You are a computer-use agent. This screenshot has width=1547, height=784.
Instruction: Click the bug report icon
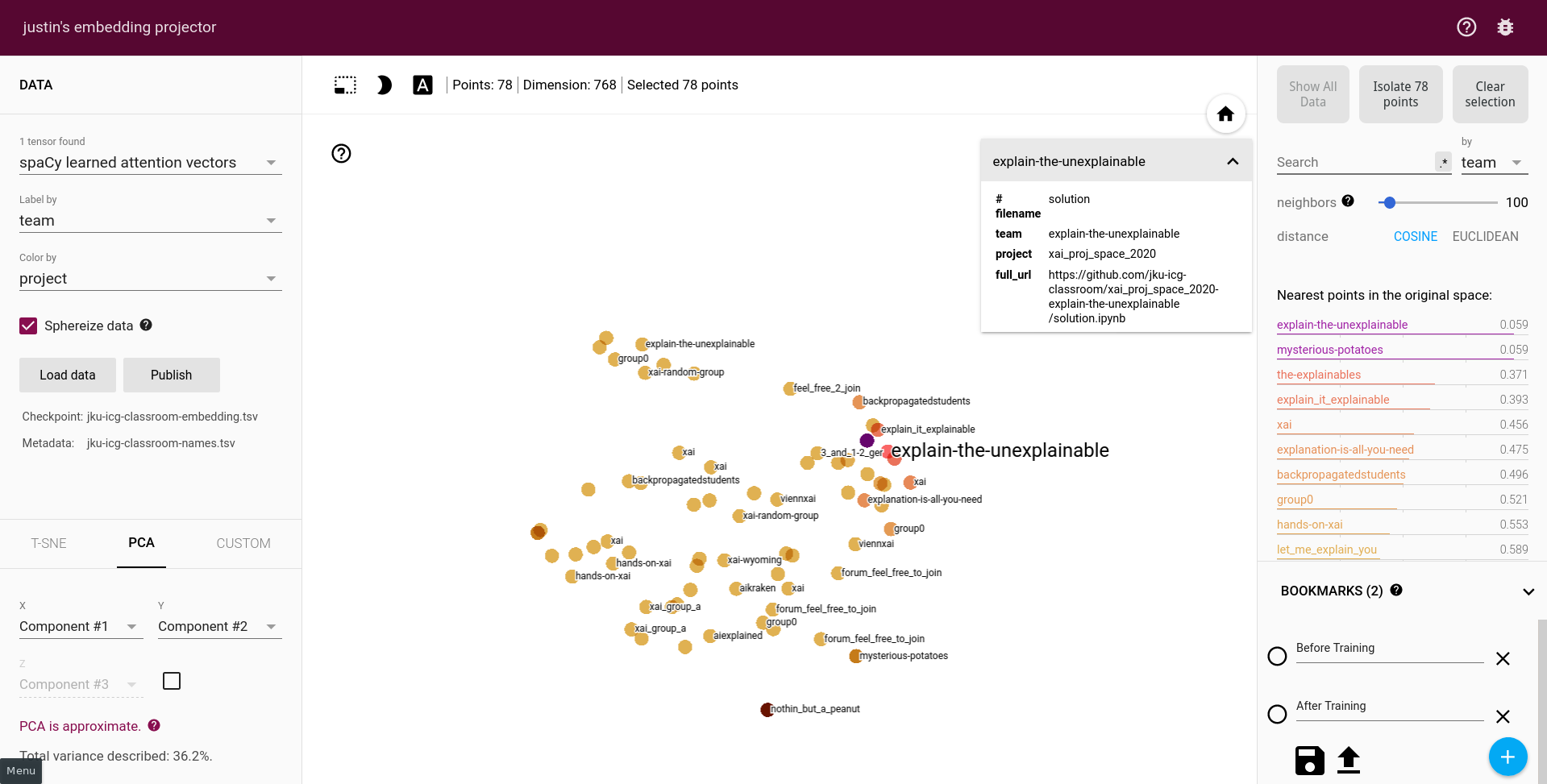1505,27
